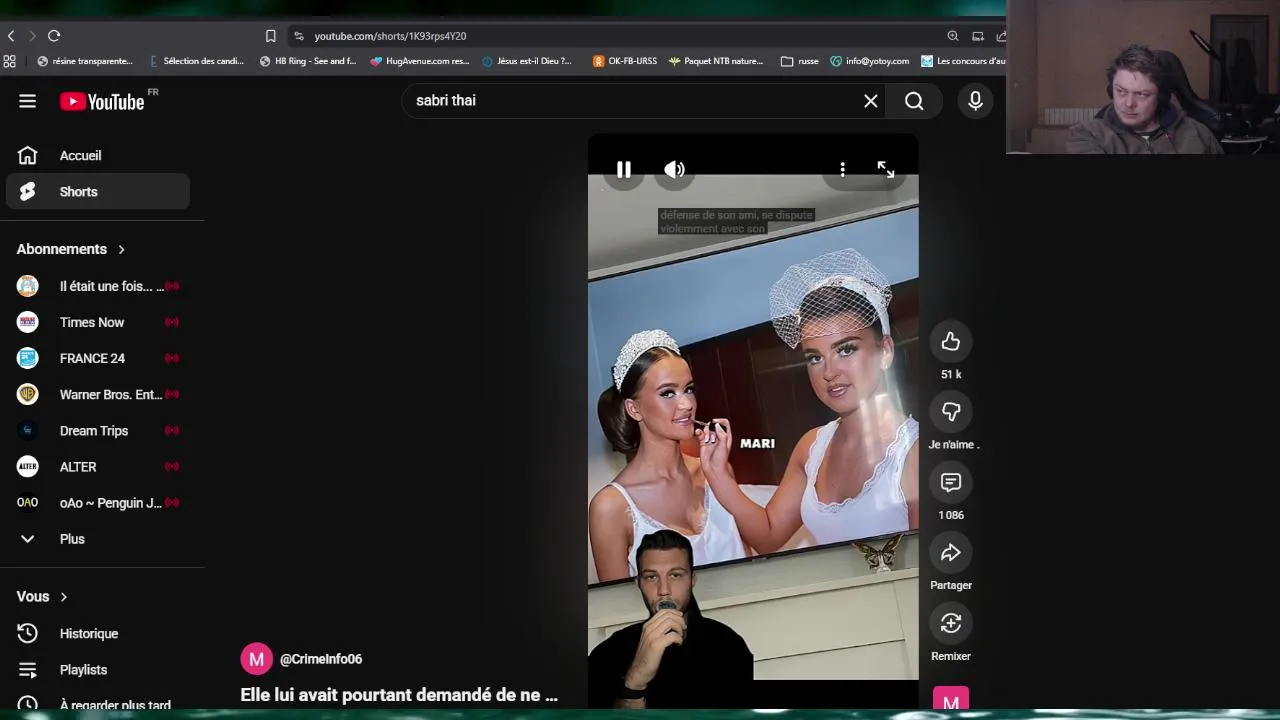Share the Short via Partager
1280x720 pixels.
point(951,553)
